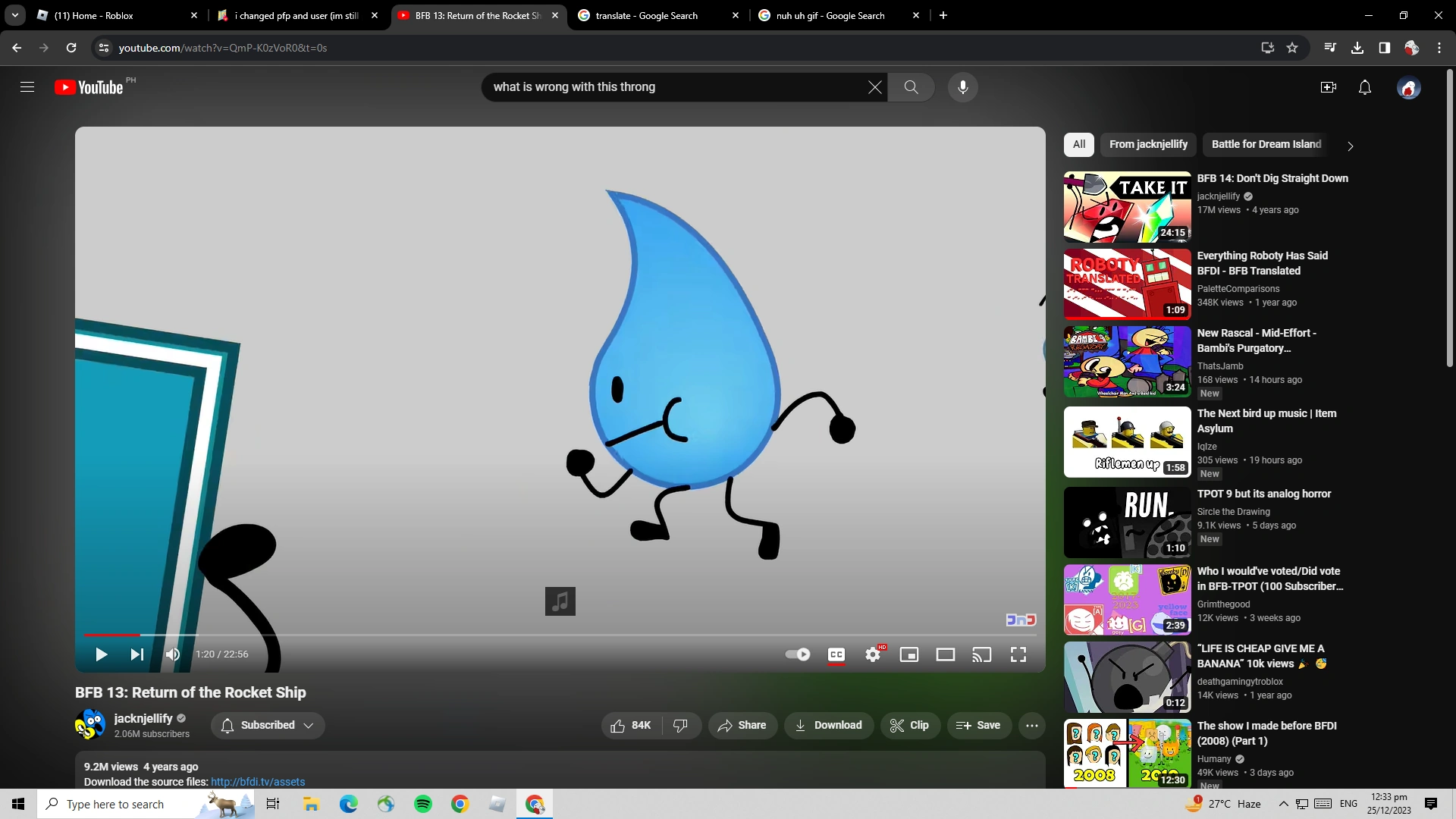
Task: Play the video
Action: 101,654
